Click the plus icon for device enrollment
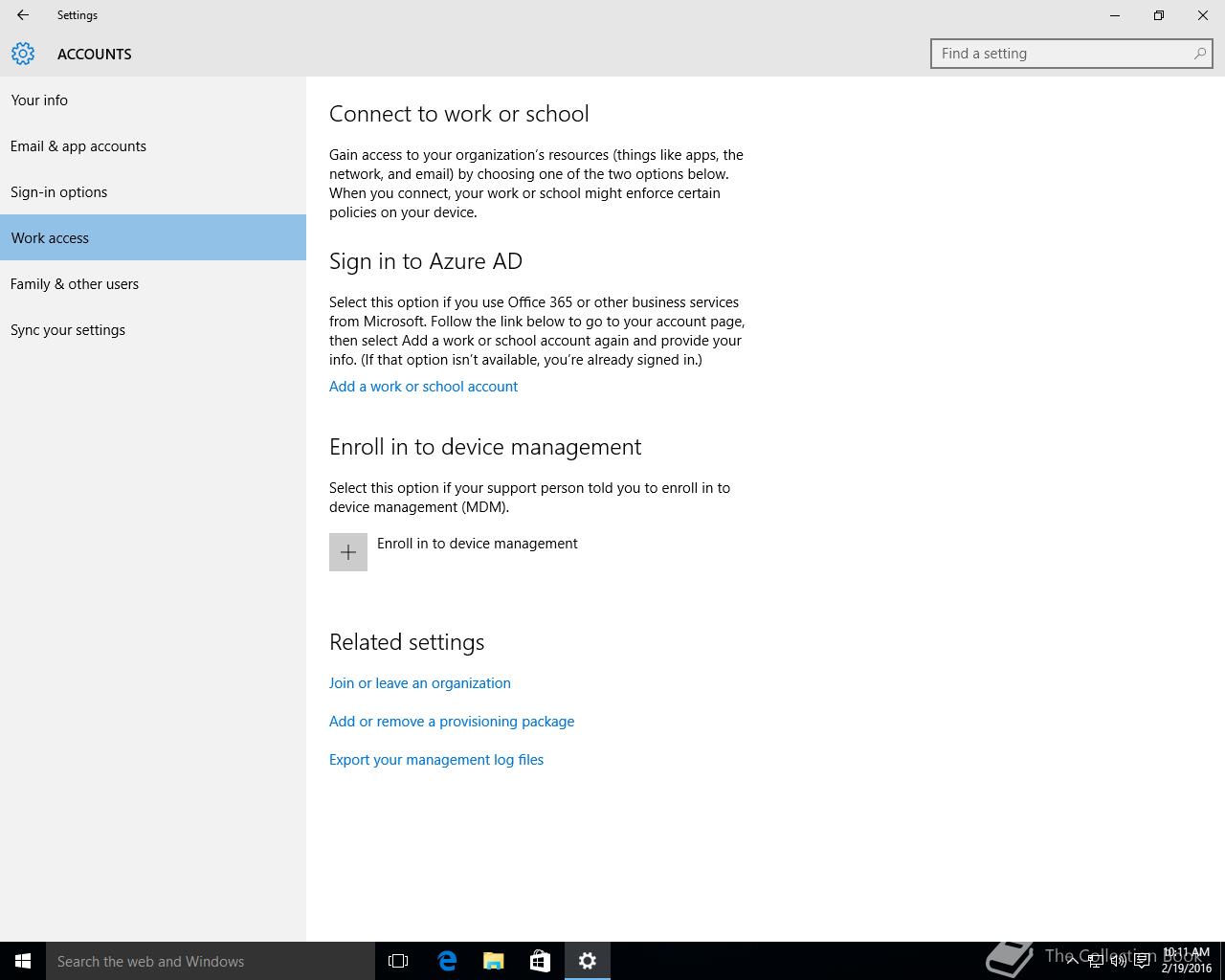 pyautogui.click(x=348, y=552)
